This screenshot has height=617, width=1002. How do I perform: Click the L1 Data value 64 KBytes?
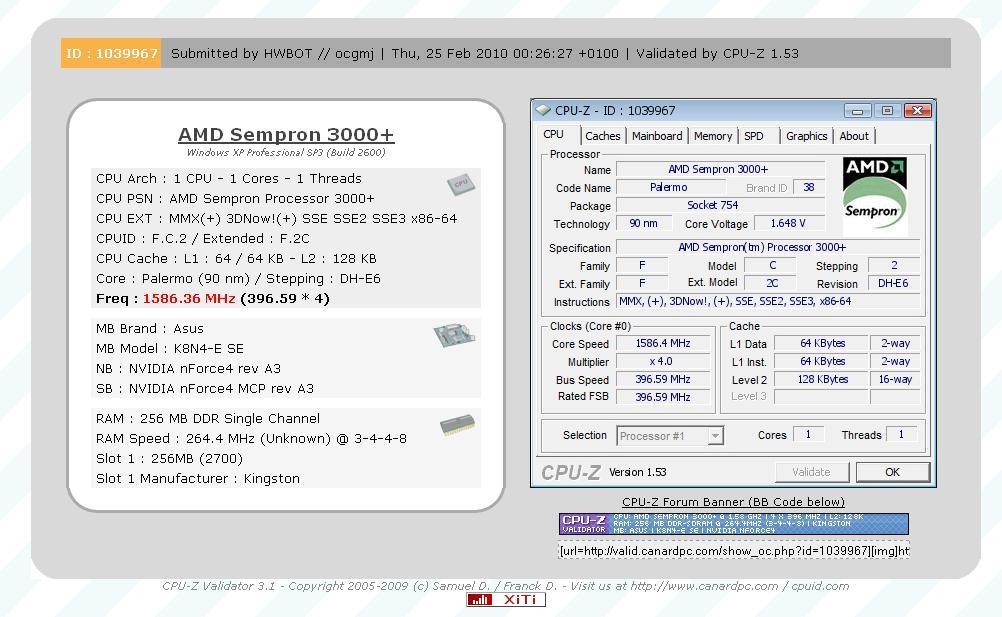coord(822,343)
